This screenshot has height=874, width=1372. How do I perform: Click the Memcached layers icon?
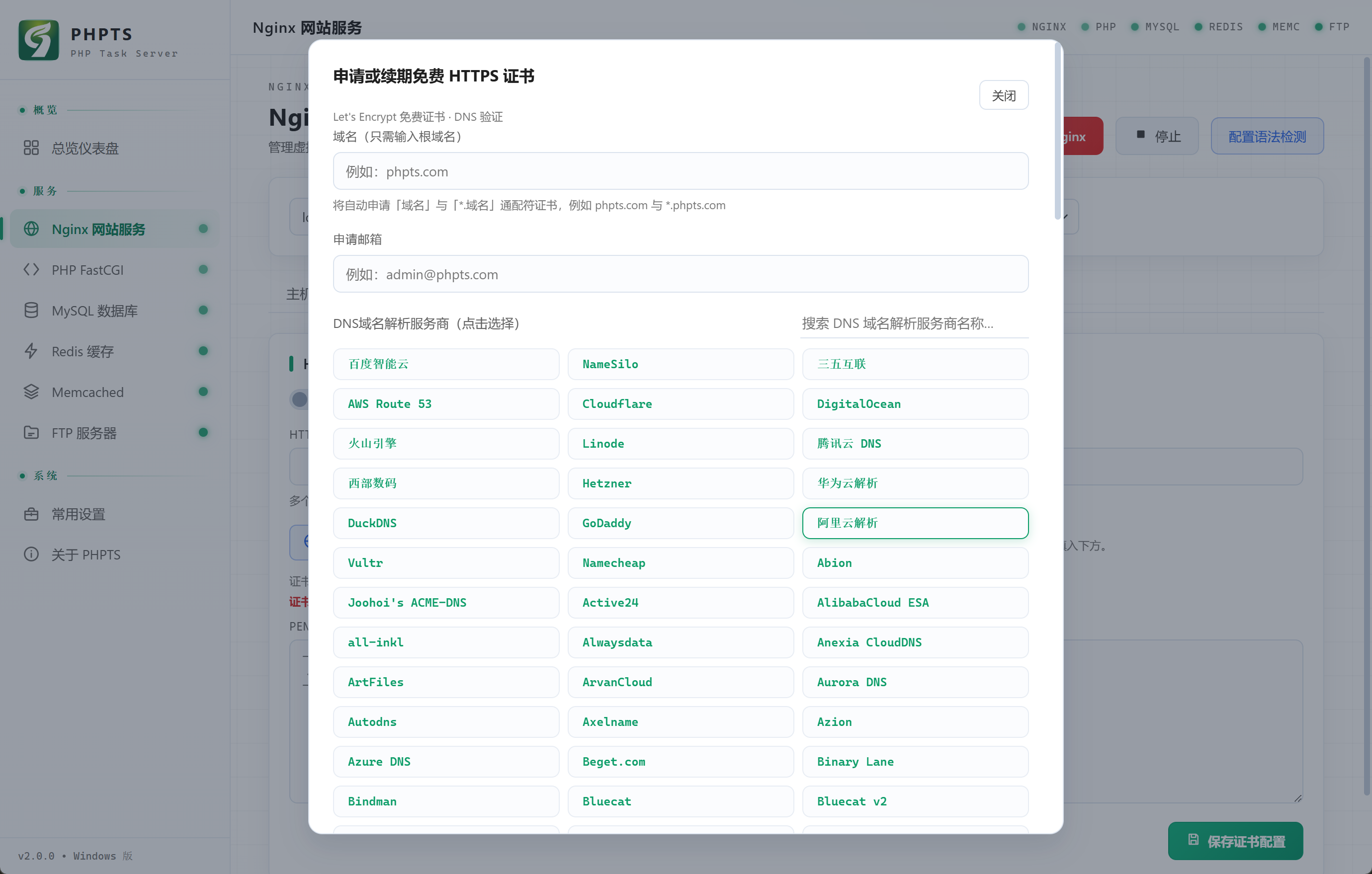tap(31, 392)
